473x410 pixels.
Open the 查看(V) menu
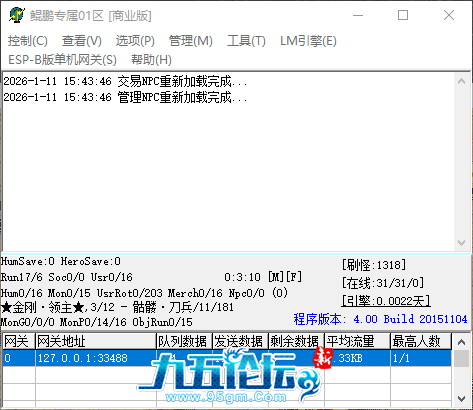pos(82,41)
